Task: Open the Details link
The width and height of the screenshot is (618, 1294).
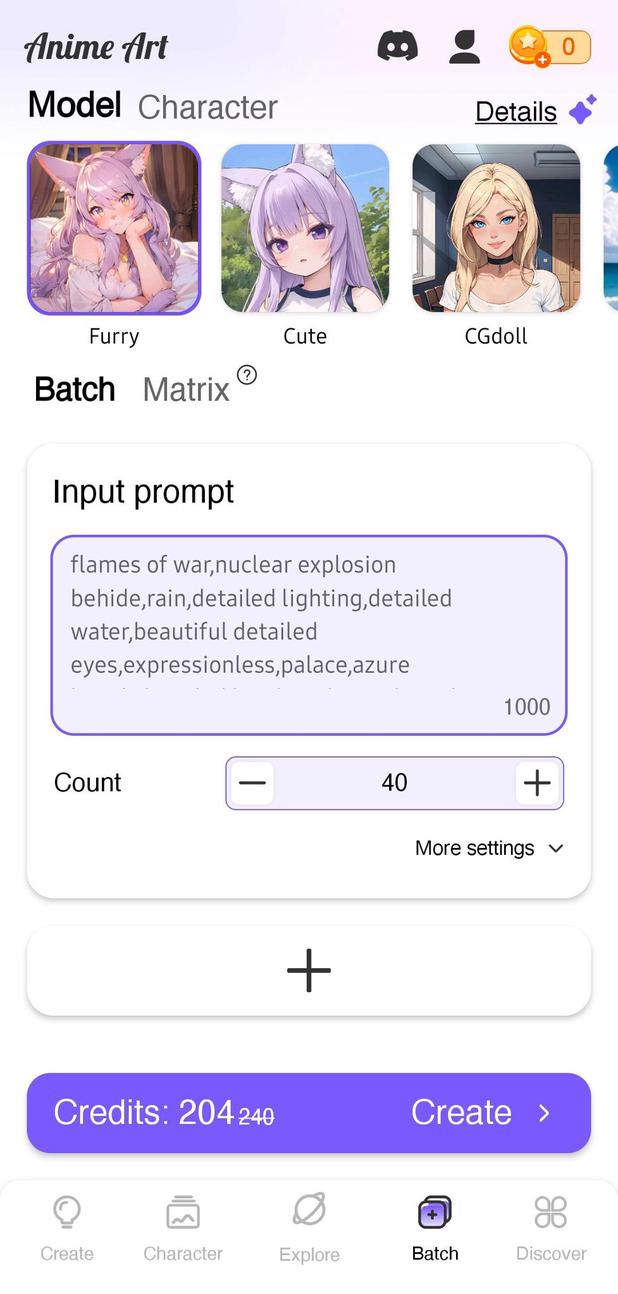Action: (x=515, y=111)
